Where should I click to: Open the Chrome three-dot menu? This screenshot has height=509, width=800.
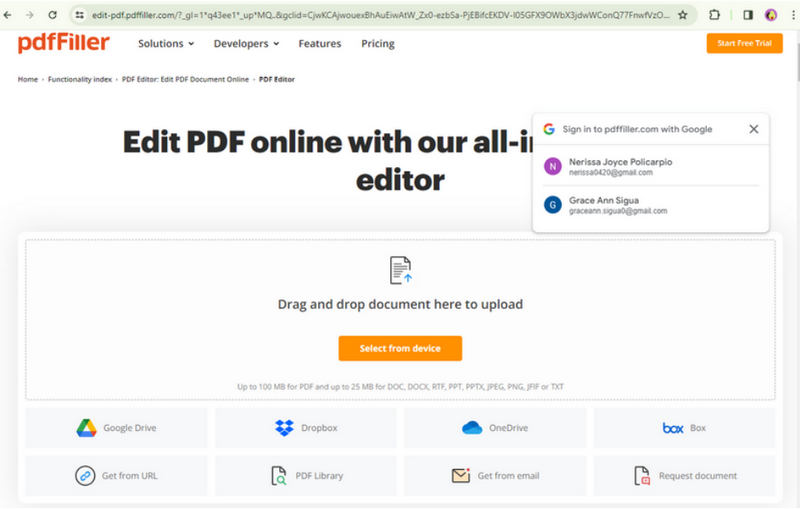pos(793,15)
